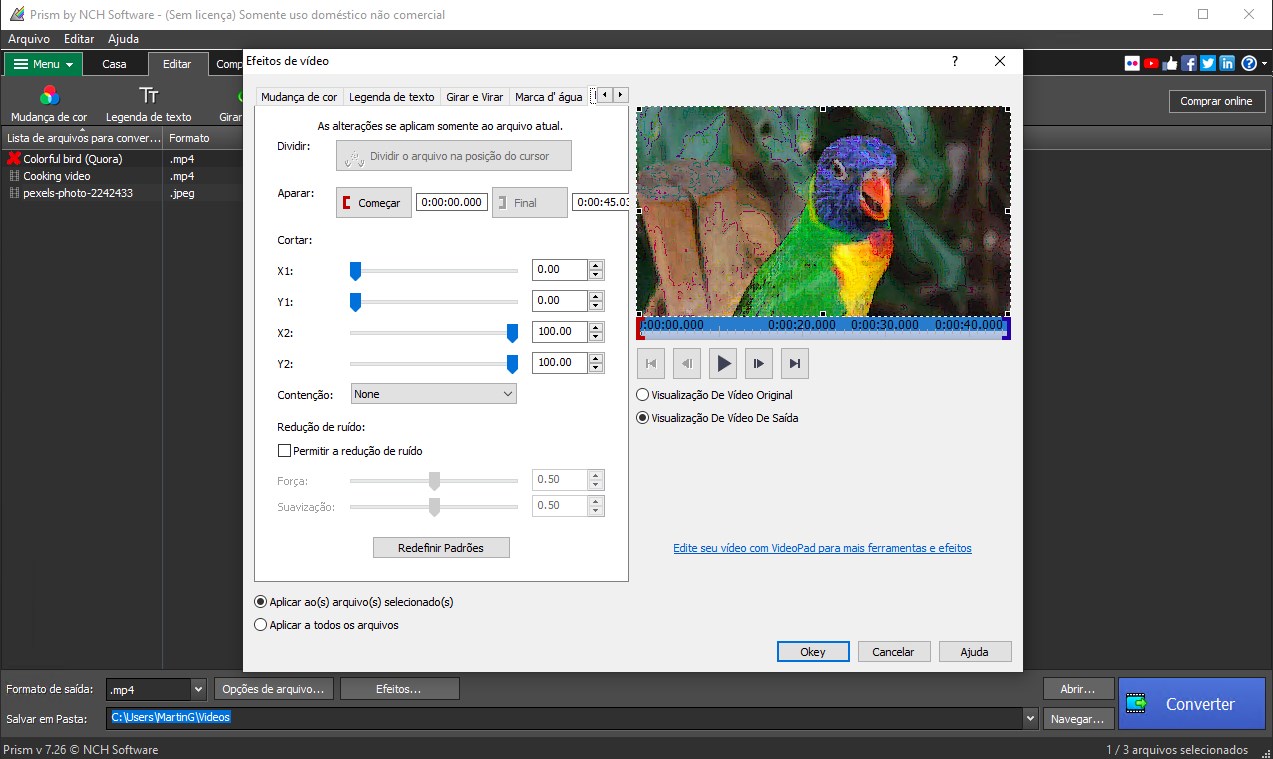Image resolution: width=1273 pixels, height=759 pixels.
Task: Choose Aplicar a todos os arquivos
Action: 262,625
